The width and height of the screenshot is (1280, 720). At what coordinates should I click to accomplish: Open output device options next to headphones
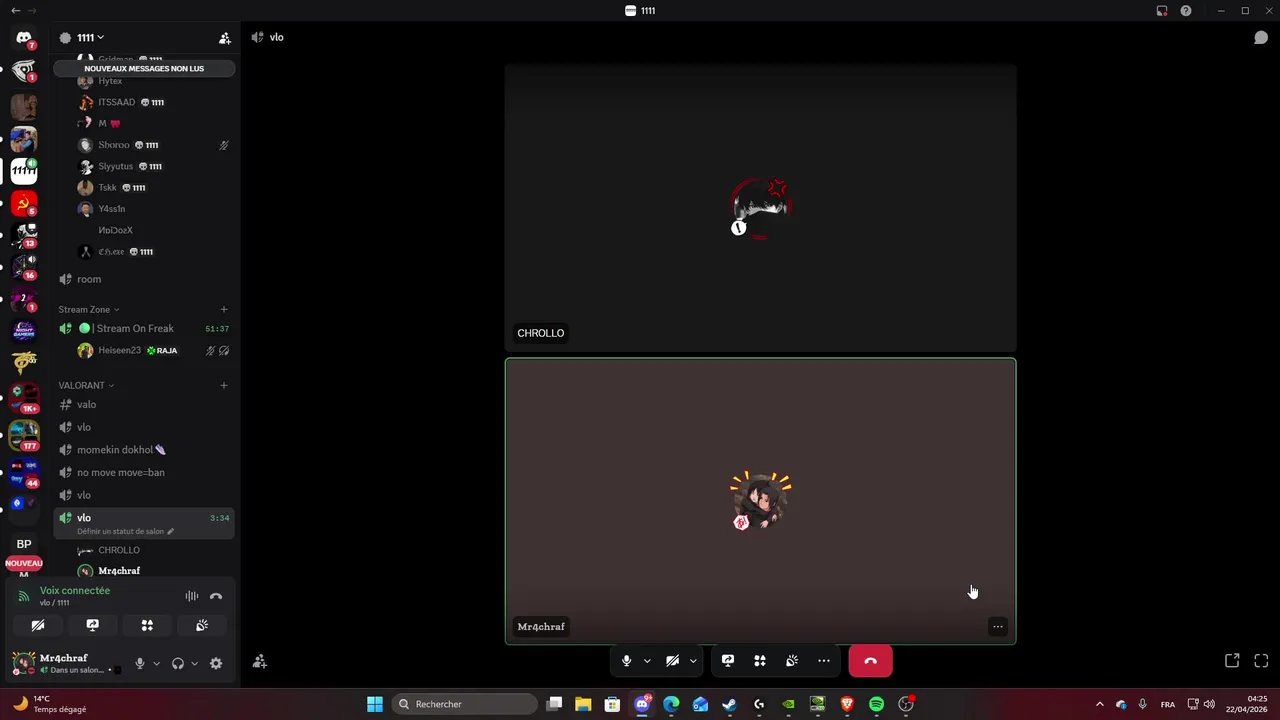pyautogui.click(x=194, y=663)
